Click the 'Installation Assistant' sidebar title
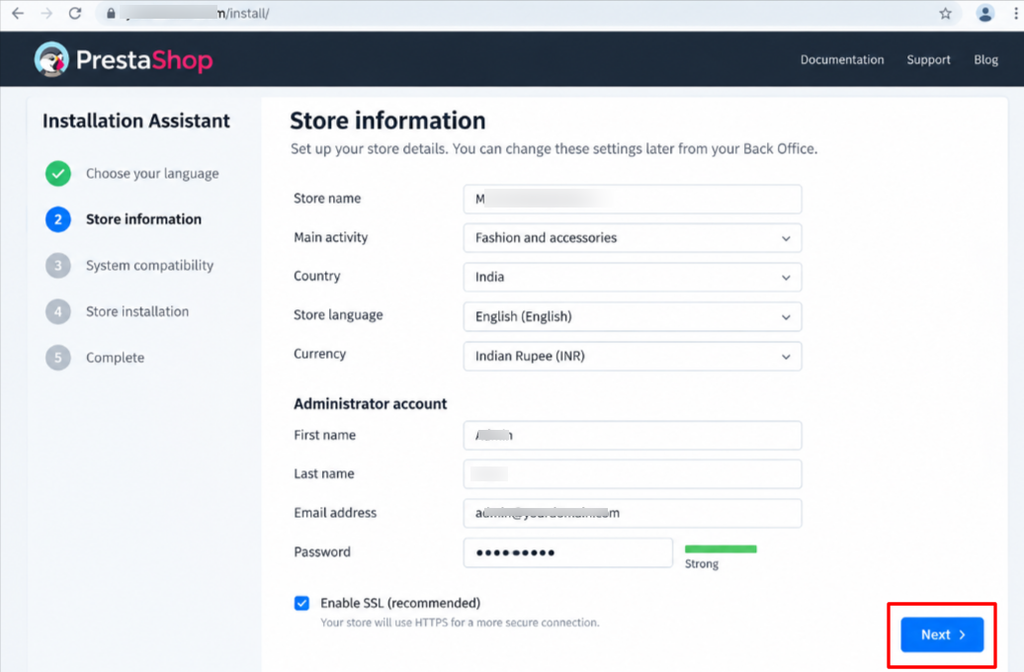The height and width of the screenshot is (672, 1024). (x=136, y=121)
